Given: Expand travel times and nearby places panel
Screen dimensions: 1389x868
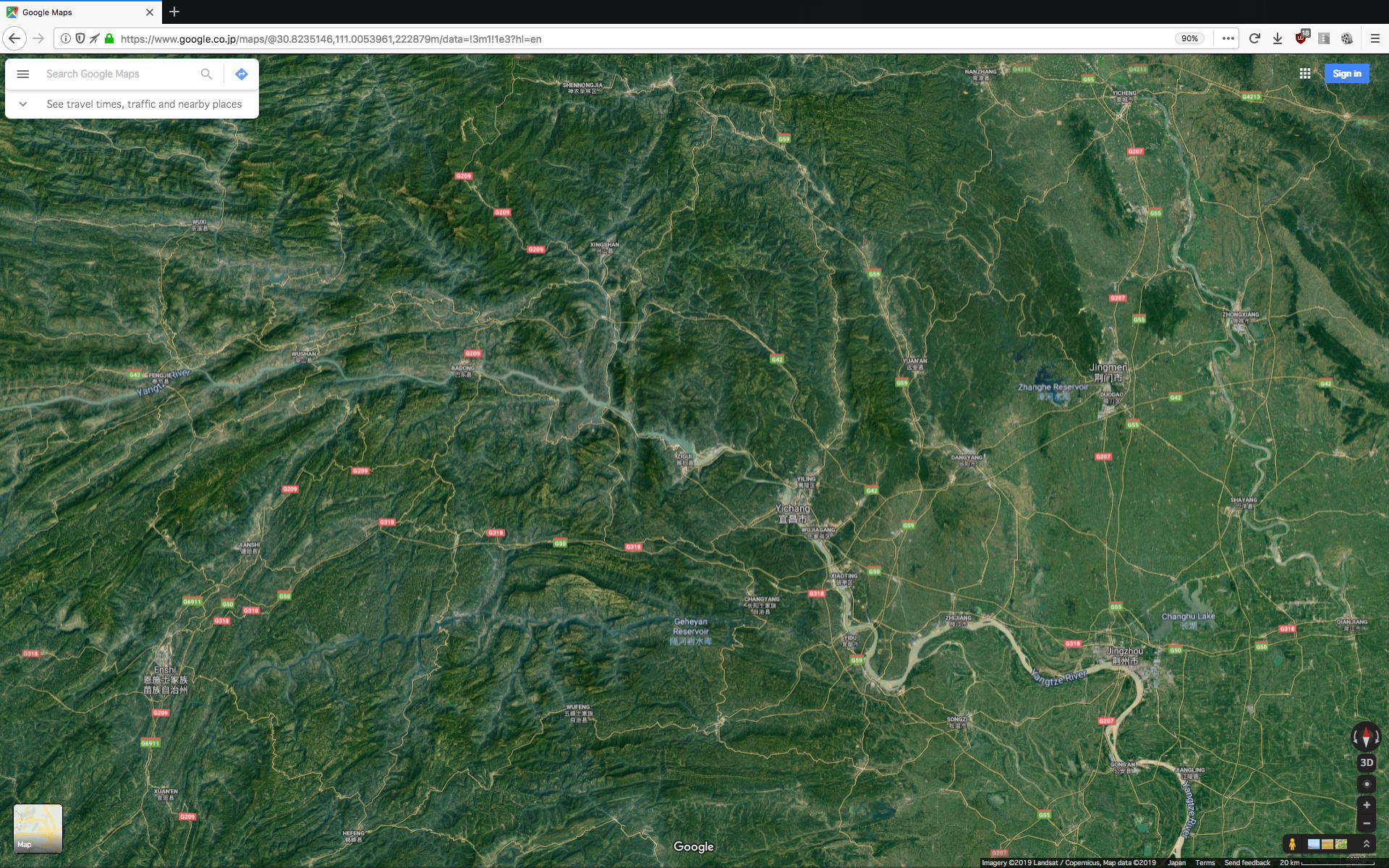Looking at the screenshot, I should pos(23,104).
